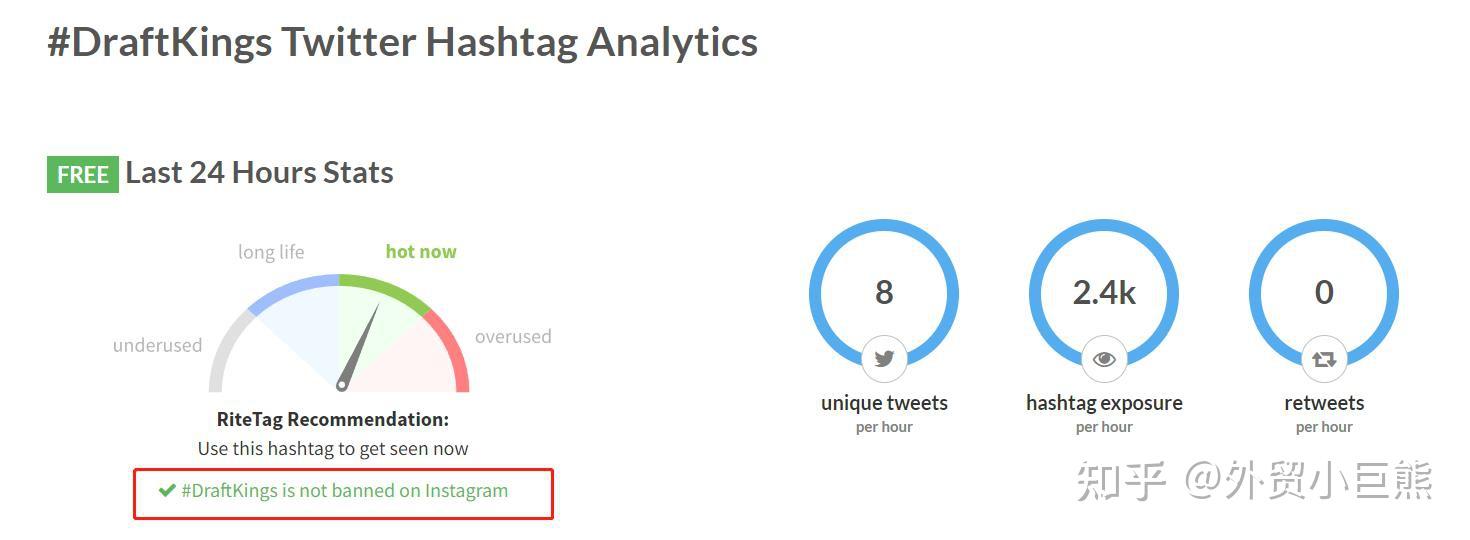Image resolution: width=1470 pixels, height=540 pixels.
Task: Click '#DraftKings is not banned on Instagram' text
Action: [344, 491]
